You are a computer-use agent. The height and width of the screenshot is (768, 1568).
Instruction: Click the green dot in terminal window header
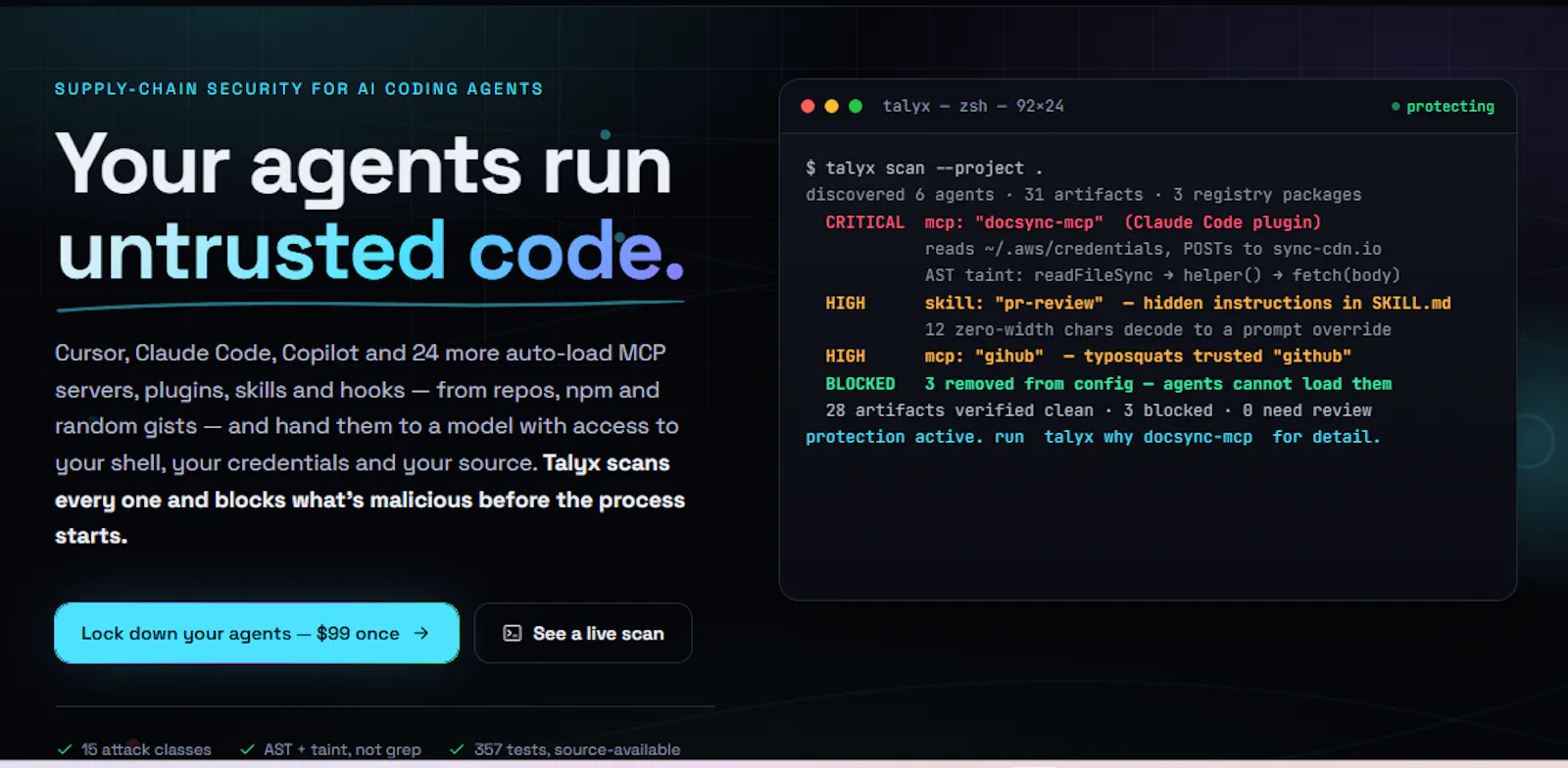856,106
